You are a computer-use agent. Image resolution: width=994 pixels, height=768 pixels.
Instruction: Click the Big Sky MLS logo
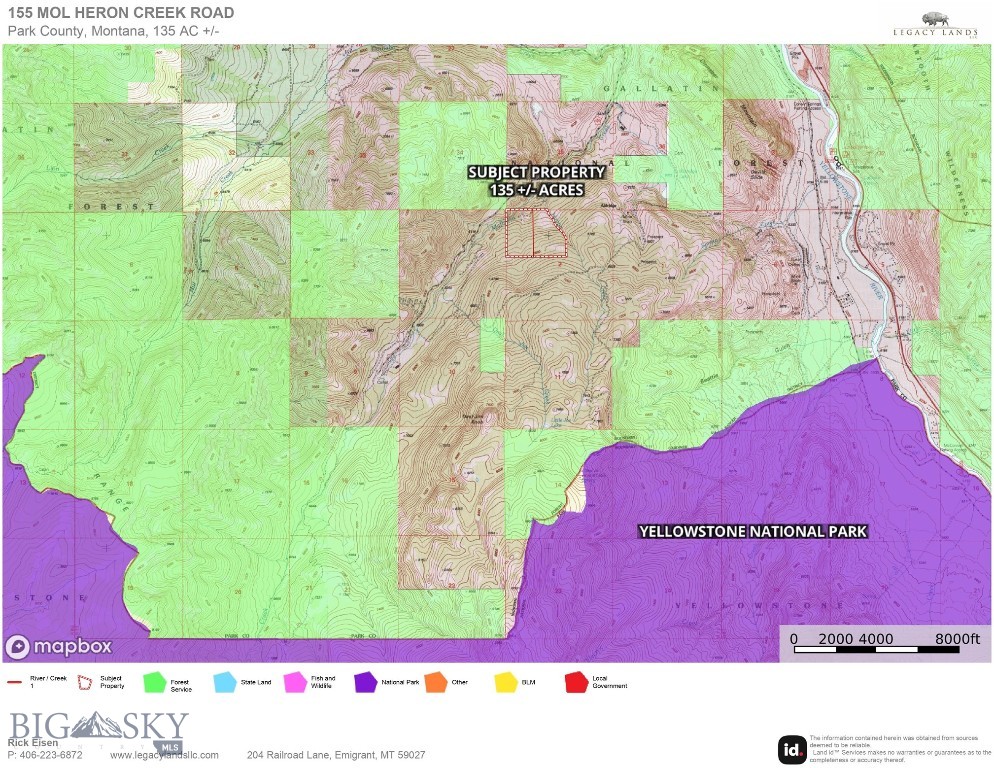pos(98,728)
